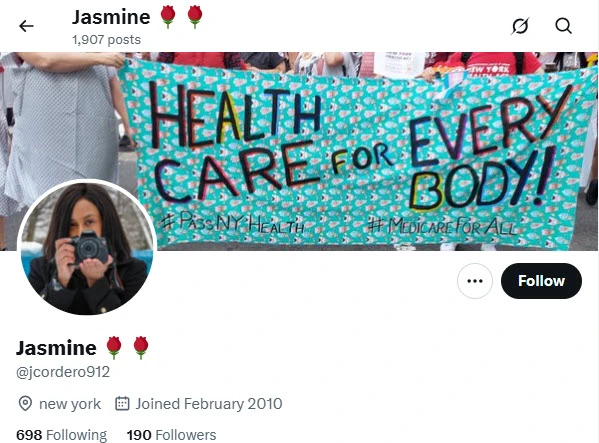The height and width of the screenshot is (443, 599).
Task: Open the search magnifier icon
Action: tap(563, 26)
